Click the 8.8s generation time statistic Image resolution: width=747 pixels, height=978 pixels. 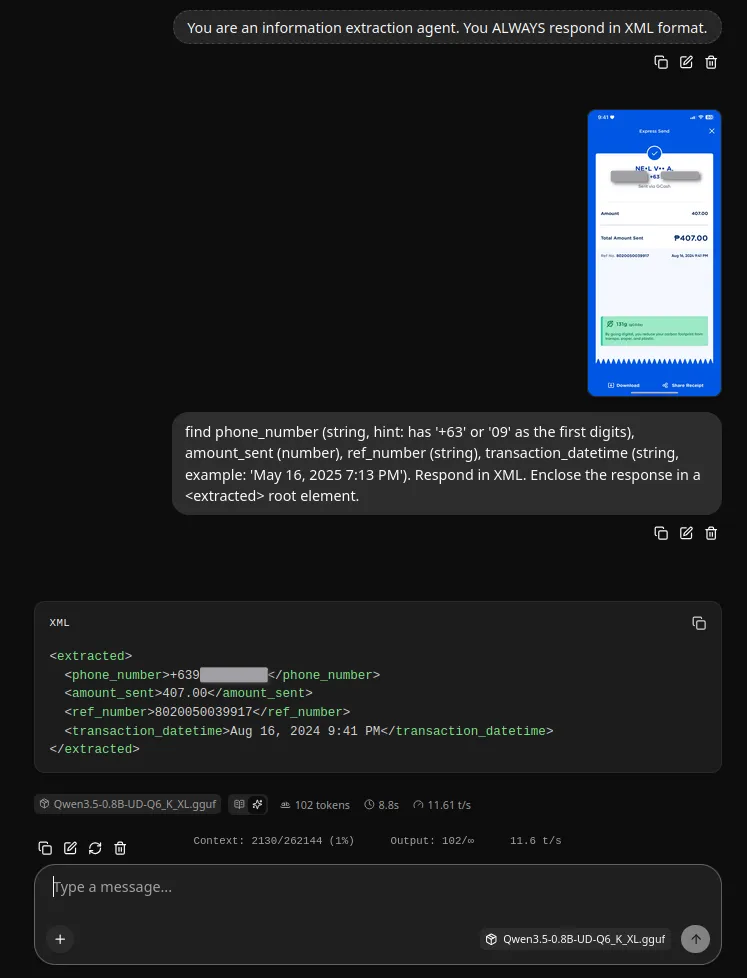(x=382, y=805)
